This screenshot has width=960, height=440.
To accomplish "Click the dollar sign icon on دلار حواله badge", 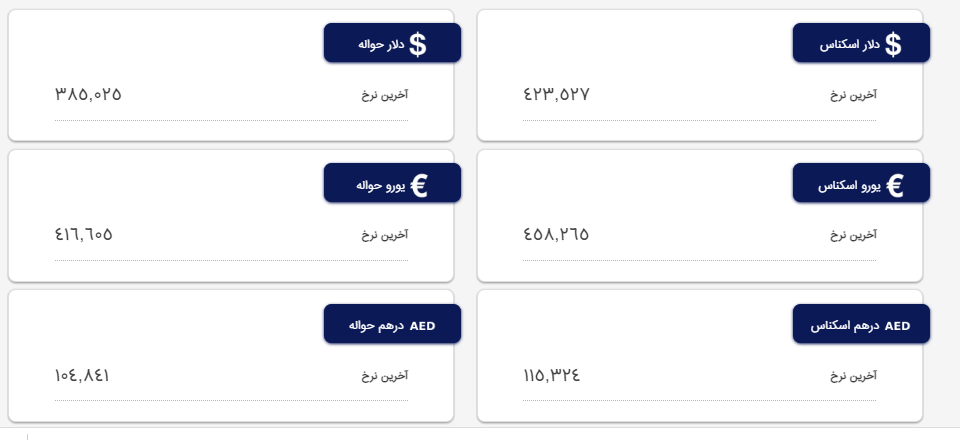I will [x=418, y=44].
